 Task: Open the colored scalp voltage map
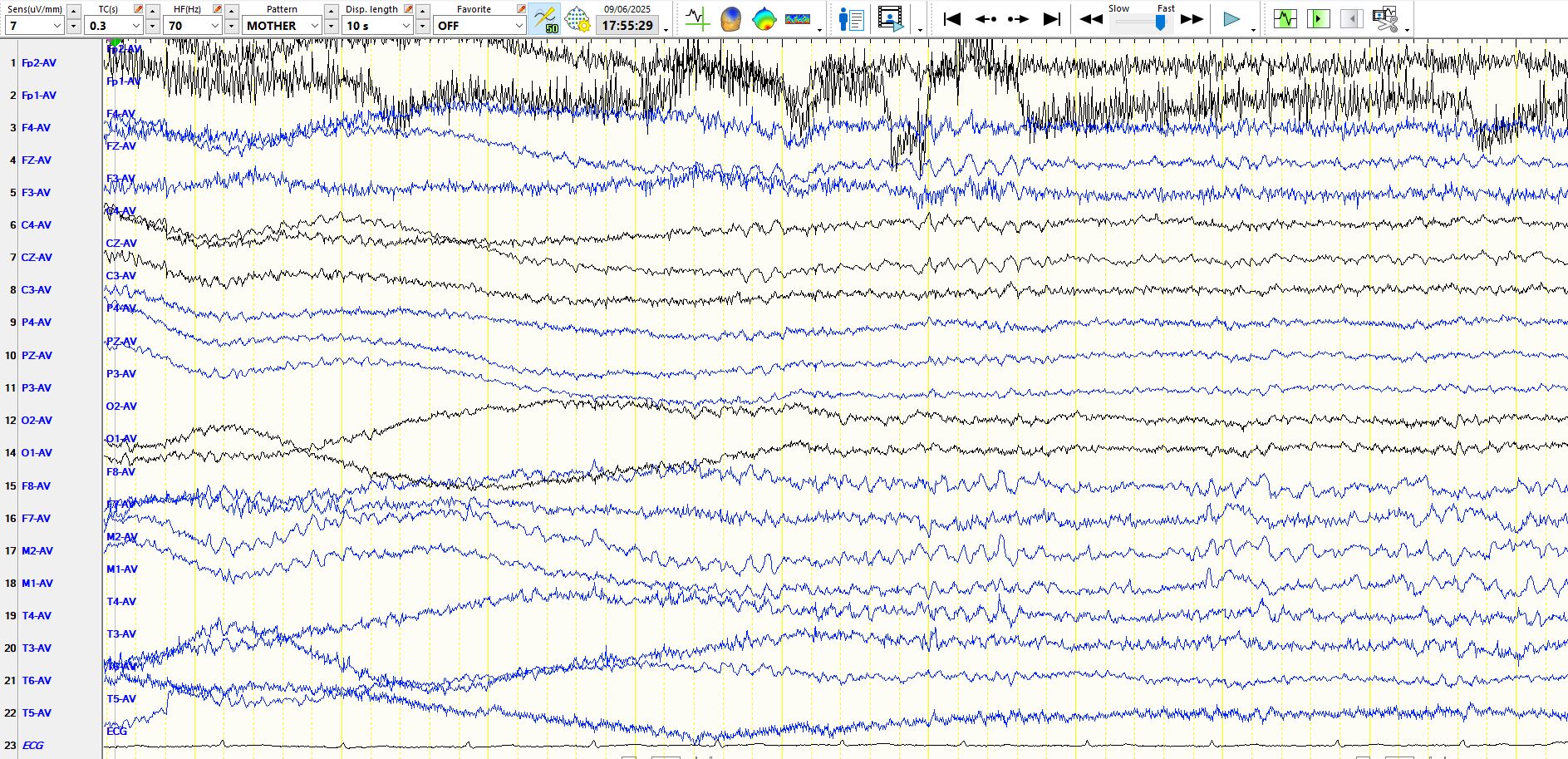tap(764, 18)
